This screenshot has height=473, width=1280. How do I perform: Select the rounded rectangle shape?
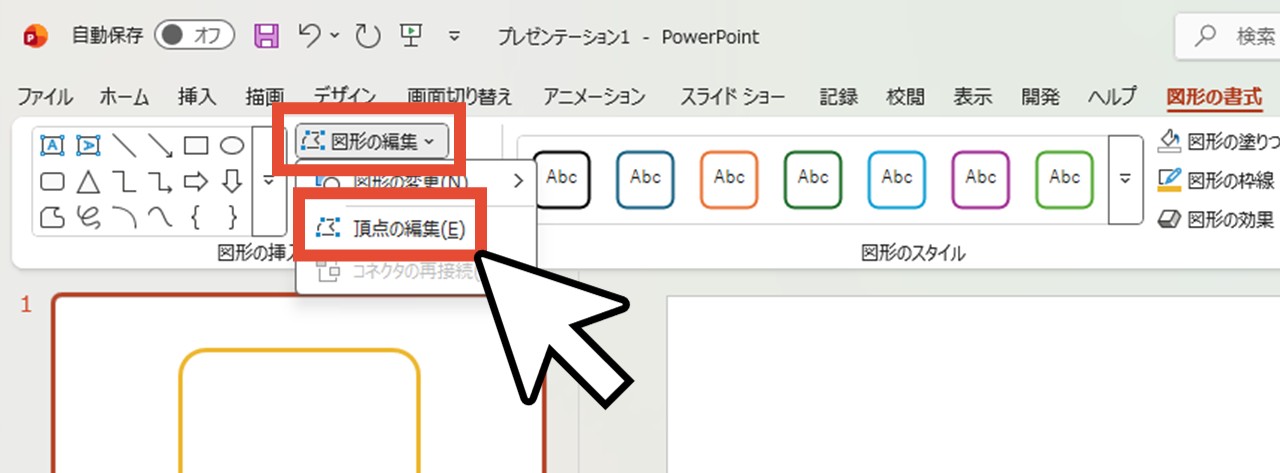pos(52,181)
